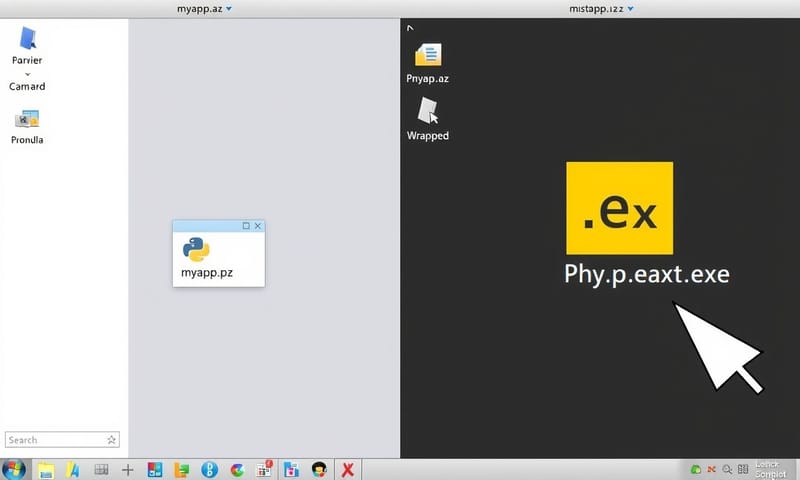Maximize the small myapp.pz window

246,225
